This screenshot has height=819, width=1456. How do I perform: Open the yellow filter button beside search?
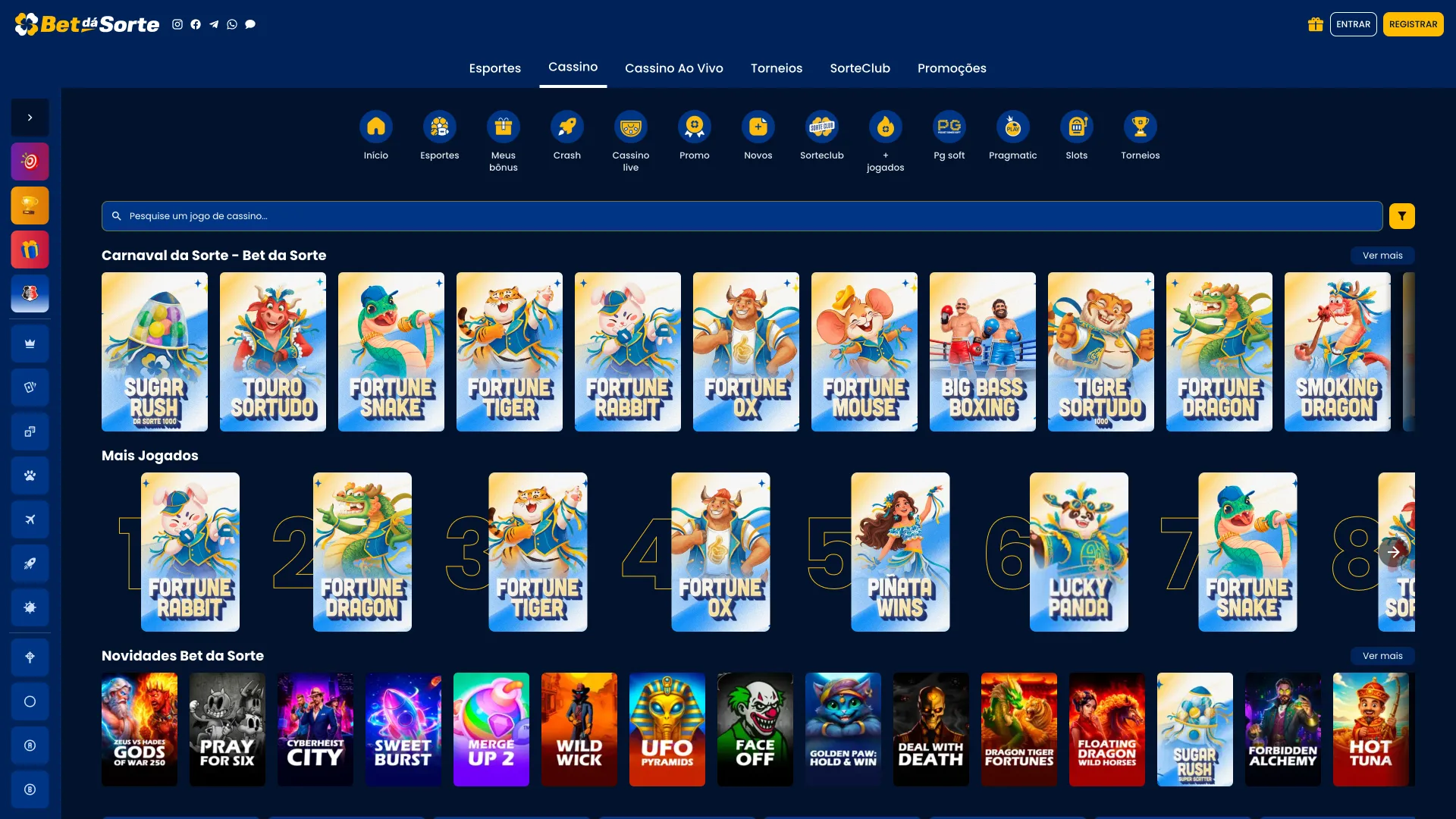pos(1402,216)
